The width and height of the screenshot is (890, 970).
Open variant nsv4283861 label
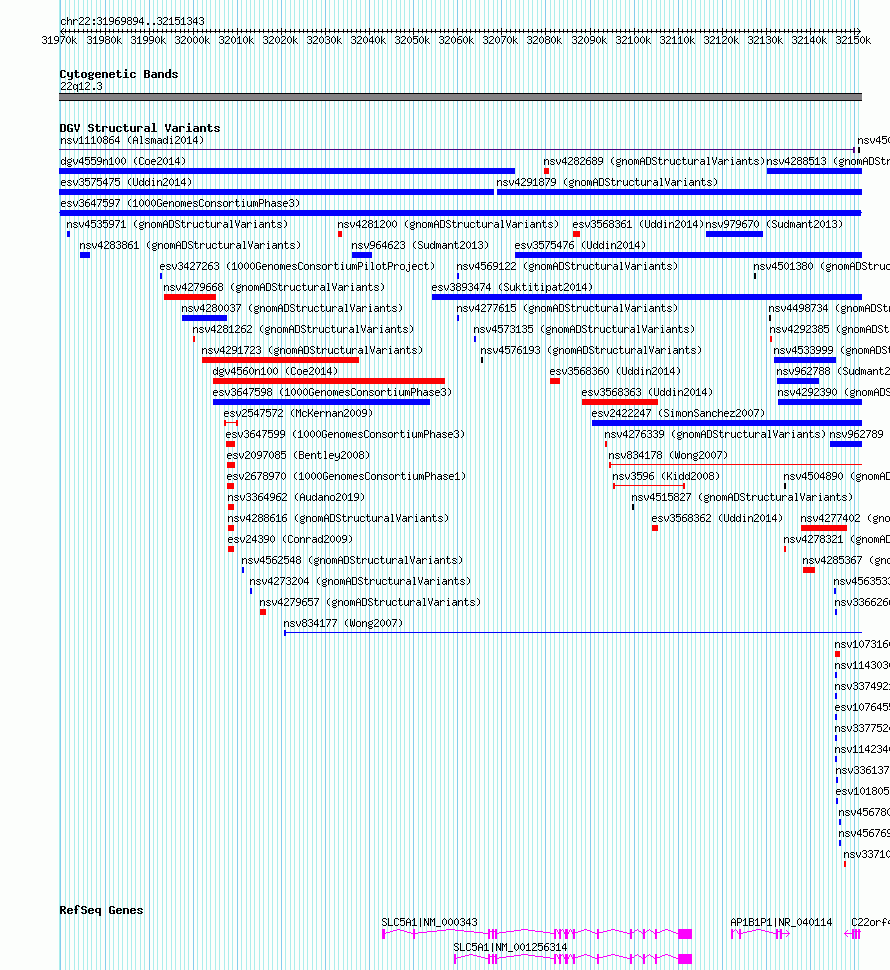(190, 246)
